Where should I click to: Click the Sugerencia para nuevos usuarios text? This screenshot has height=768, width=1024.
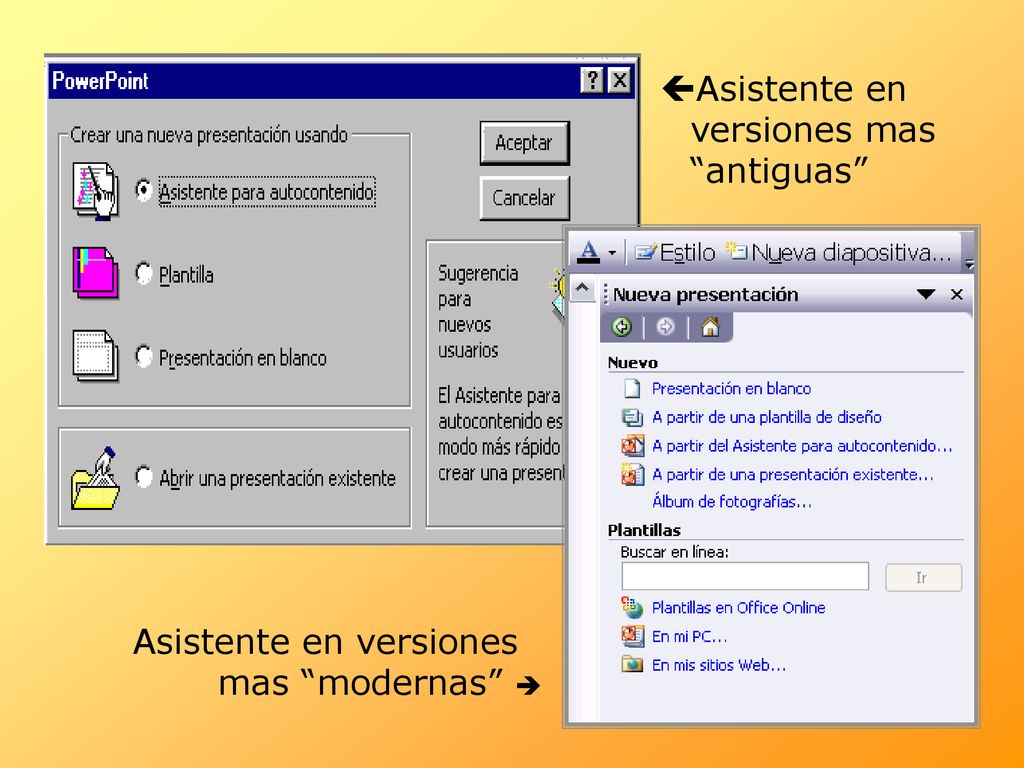point(477,312)
